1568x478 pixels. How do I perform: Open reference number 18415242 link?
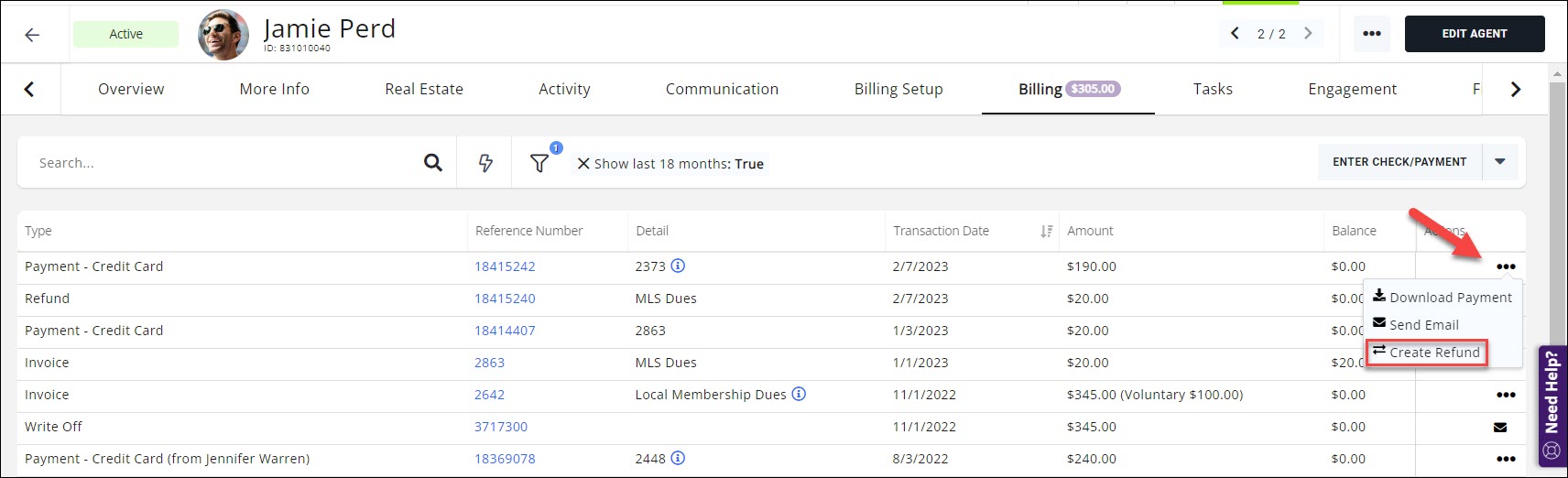coord(505,266)
